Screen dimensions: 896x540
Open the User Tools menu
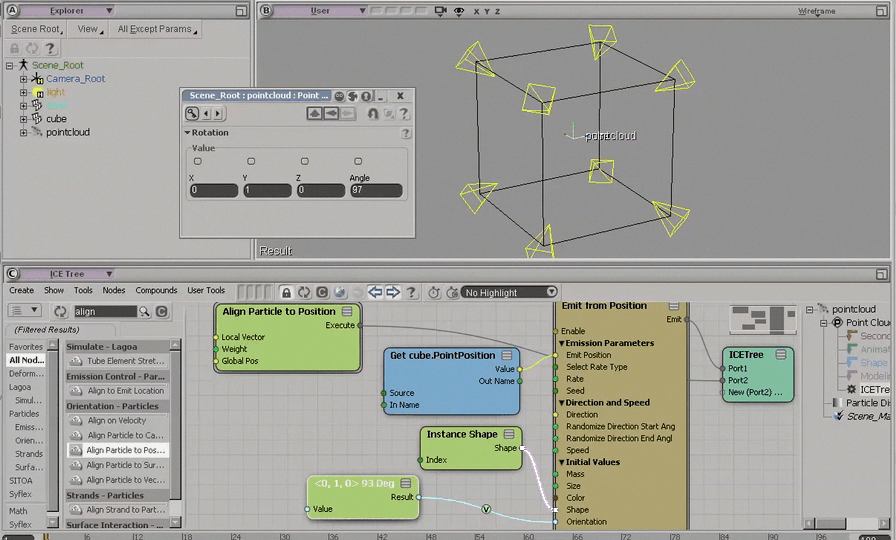206,290
